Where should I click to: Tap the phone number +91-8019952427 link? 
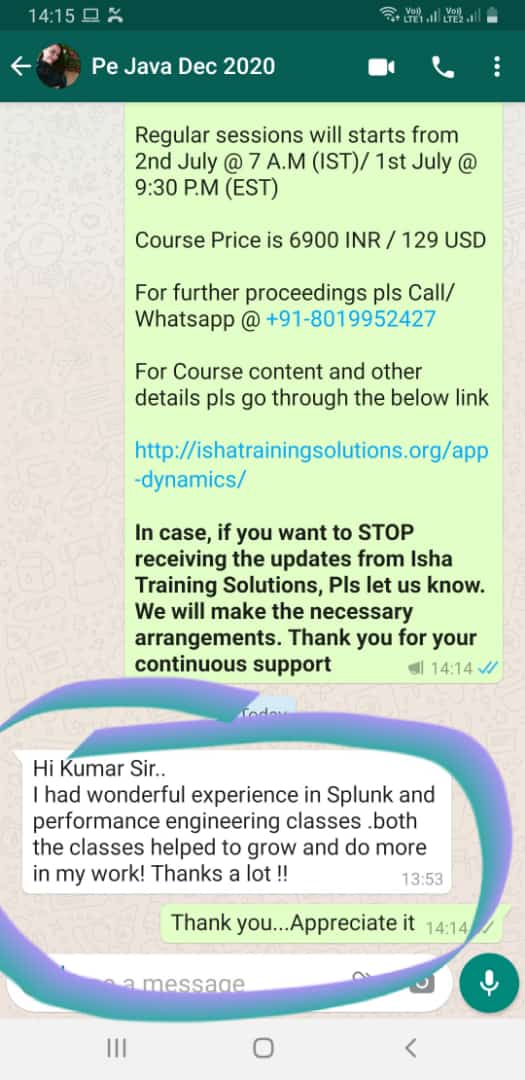[350, 319]
